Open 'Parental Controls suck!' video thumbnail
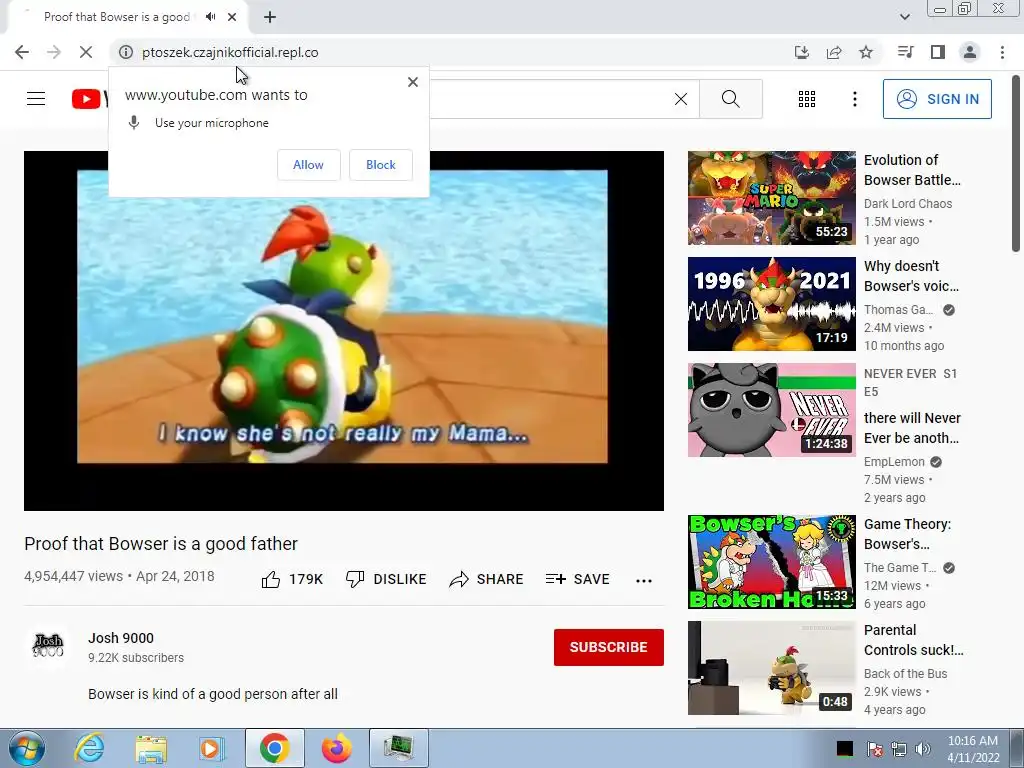The image size is (1024, 768). tap(771, 667)
